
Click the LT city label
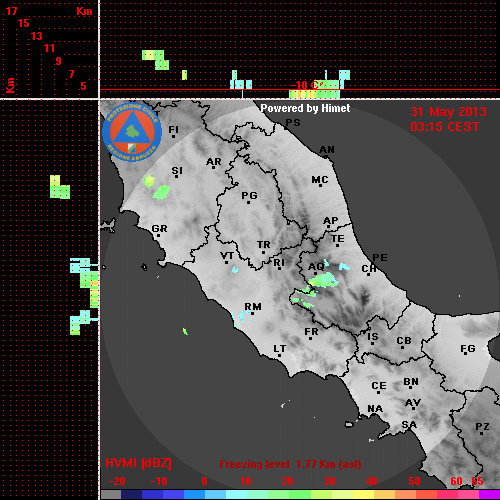280,349
